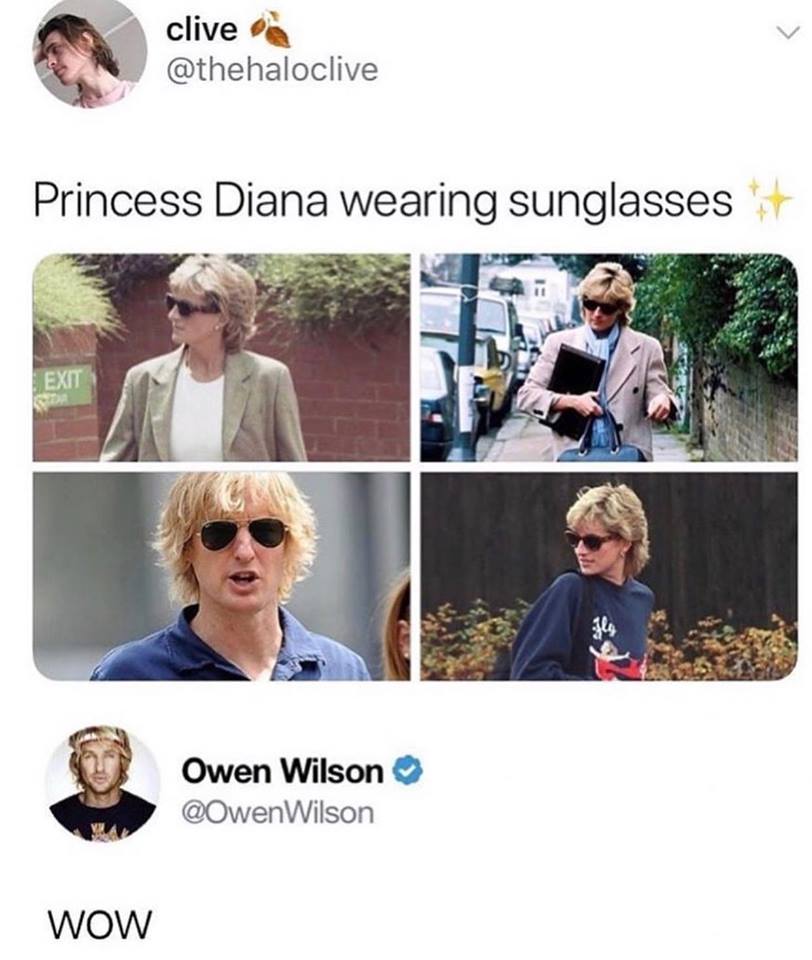Click the blue verified badge

tap(407, 770)
